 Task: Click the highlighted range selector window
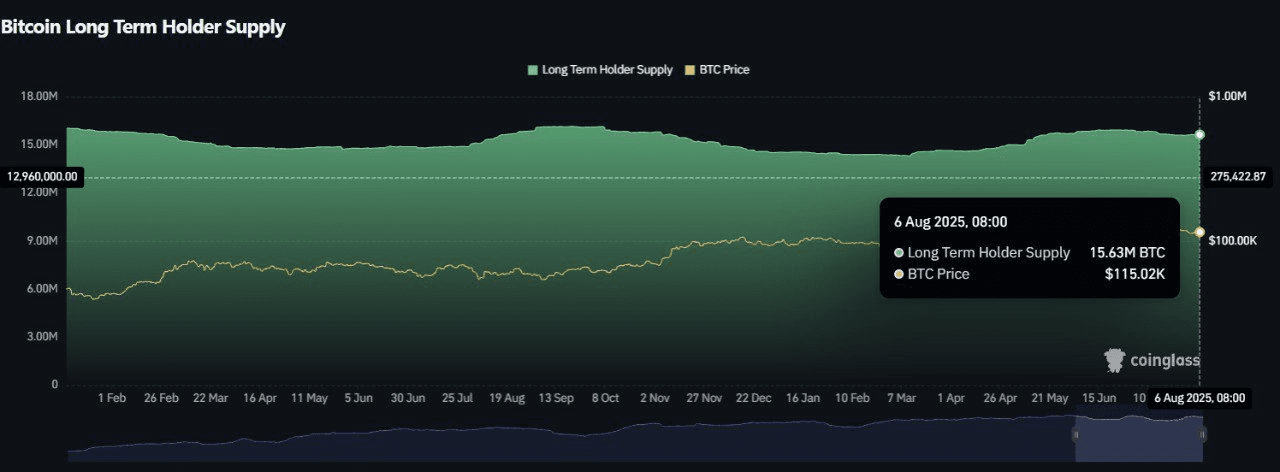pyautogui.click(x=1139, y=439)
